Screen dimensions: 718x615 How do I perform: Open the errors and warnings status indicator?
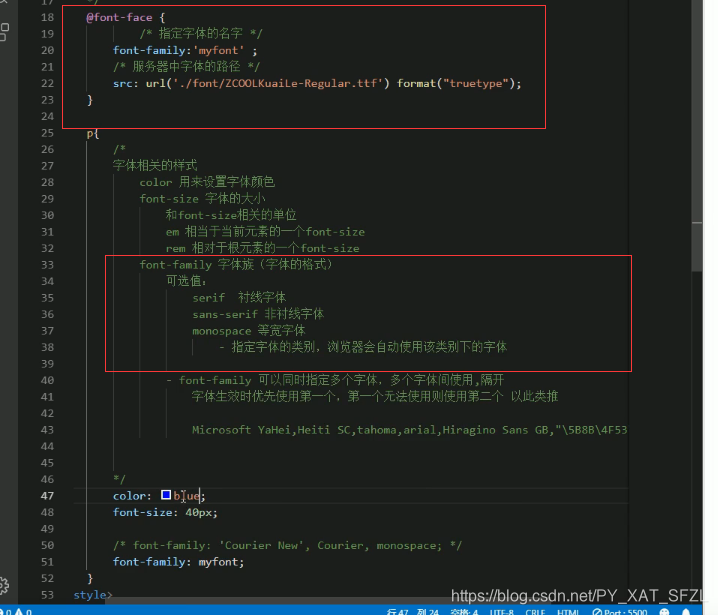(x=16, y=612)
